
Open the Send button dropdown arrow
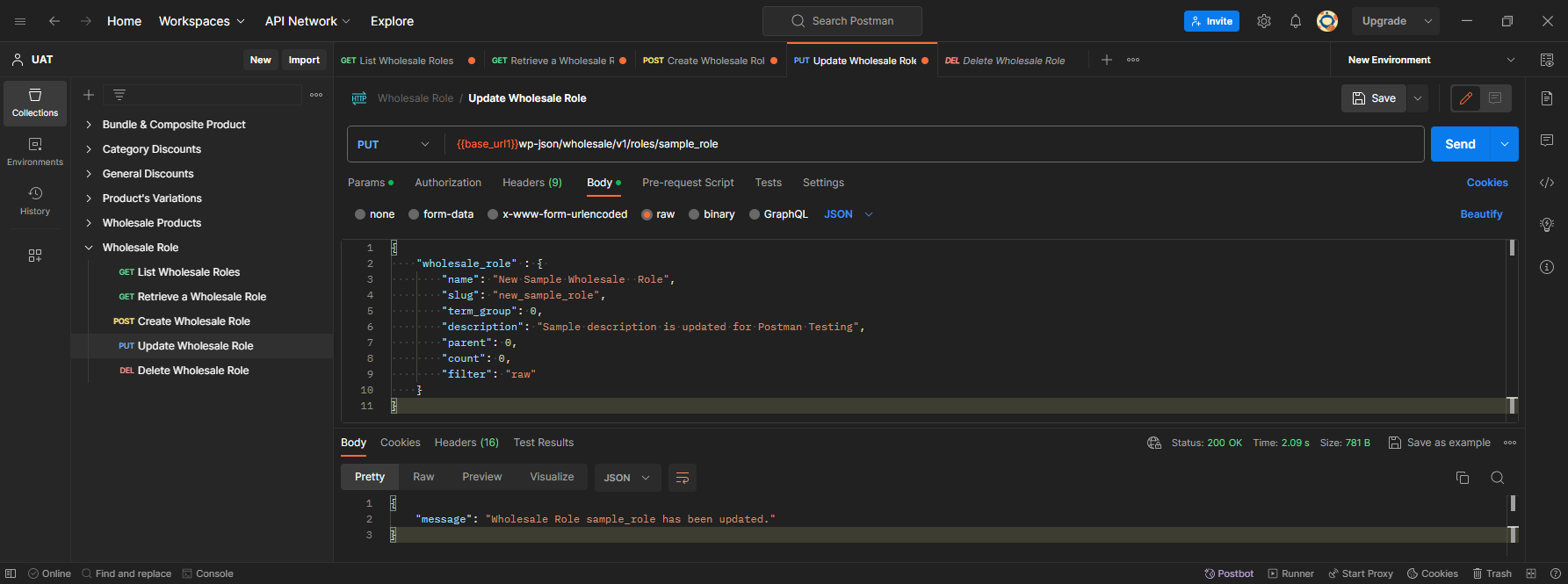click(x=1505, y=144)
